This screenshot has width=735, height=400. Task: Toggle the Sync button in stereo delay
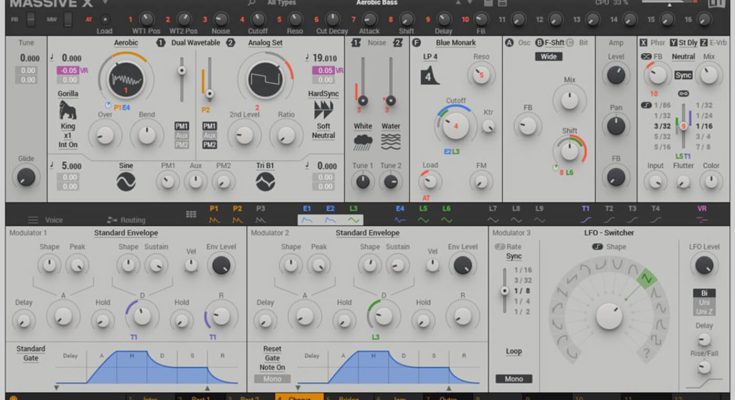click(684, 75)
